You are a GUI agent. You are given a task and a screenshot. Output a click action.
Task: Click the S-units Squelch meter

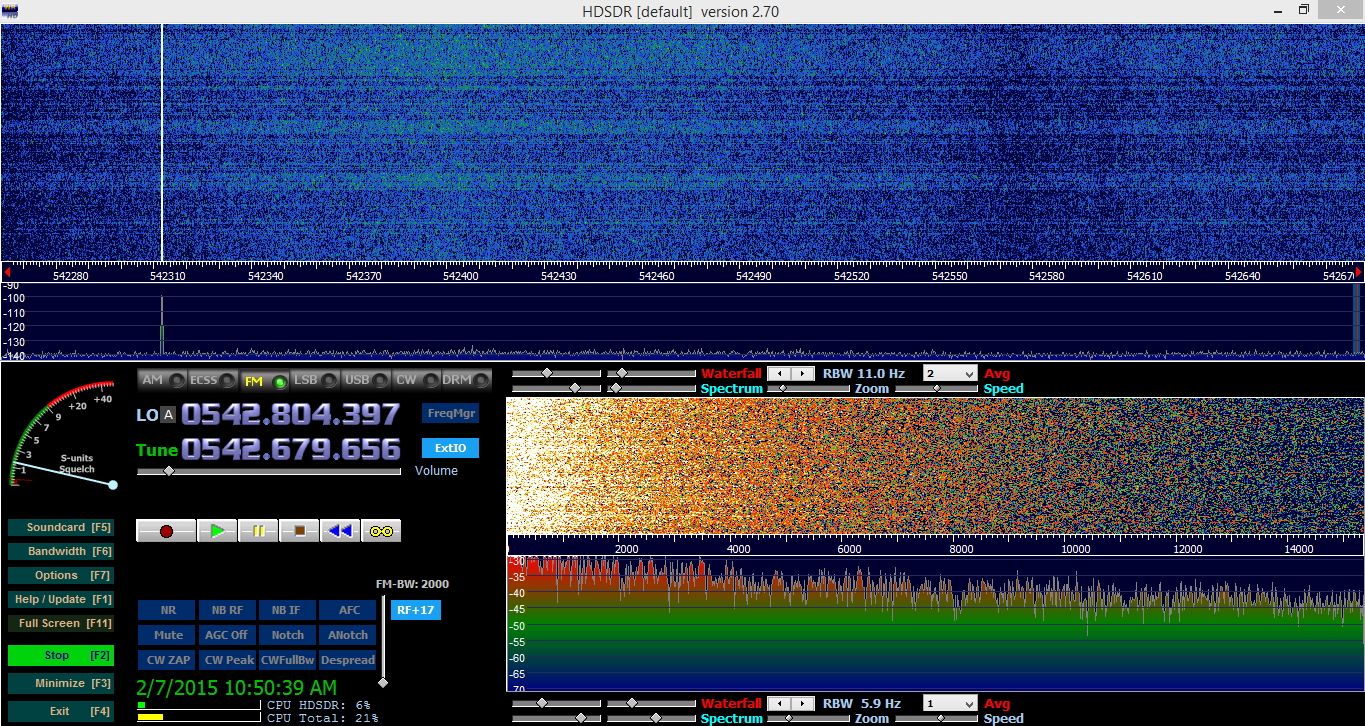[x=62, y=433]
